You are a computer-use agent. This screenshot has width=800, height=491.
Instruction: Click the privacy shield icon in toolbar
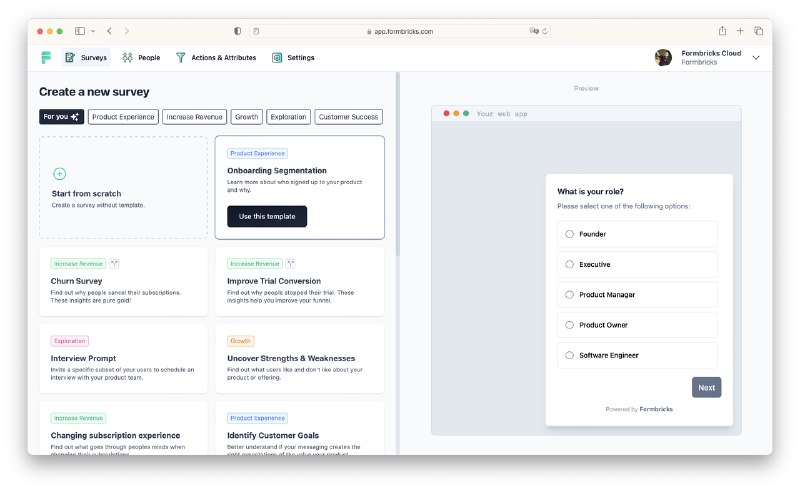coord(237,31)
